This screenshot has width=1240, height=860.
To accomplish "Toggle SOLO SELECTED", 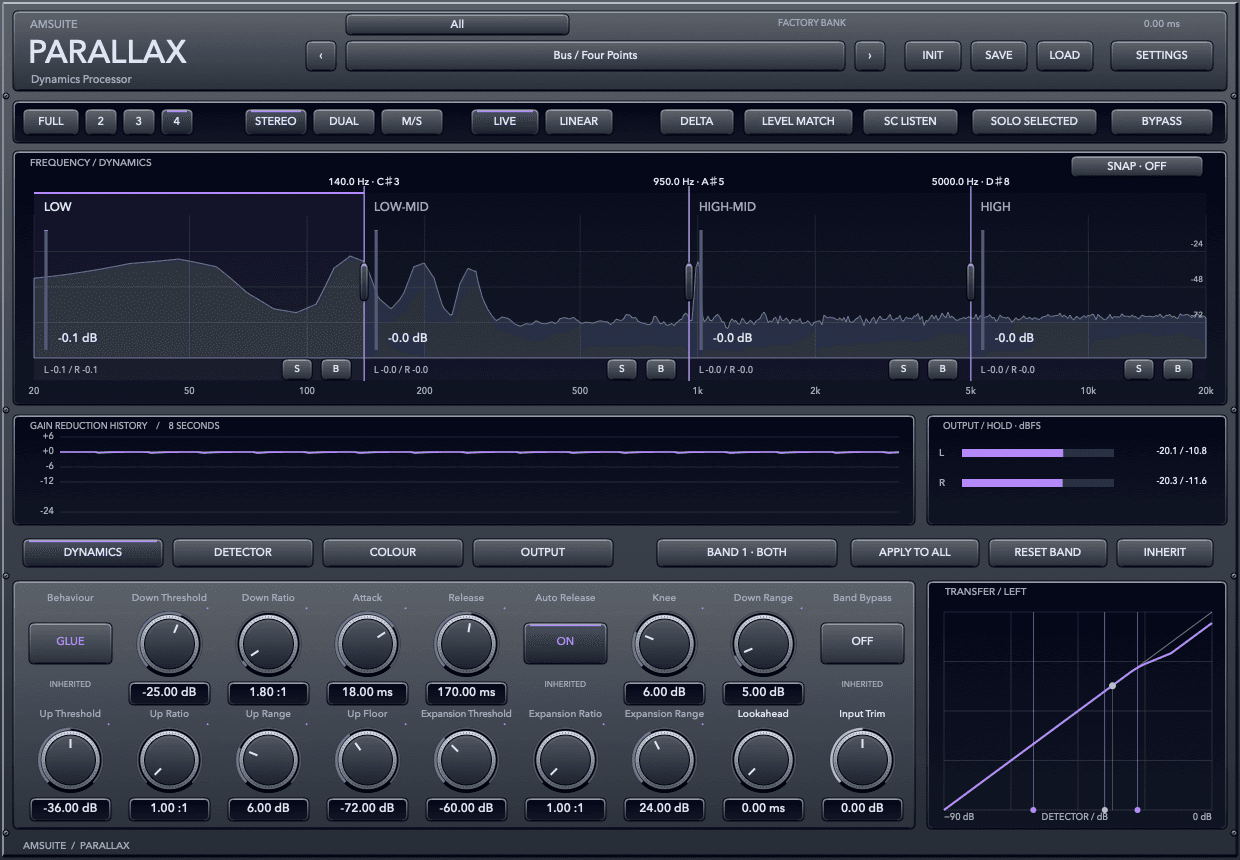I will [x=1034, y=122].
